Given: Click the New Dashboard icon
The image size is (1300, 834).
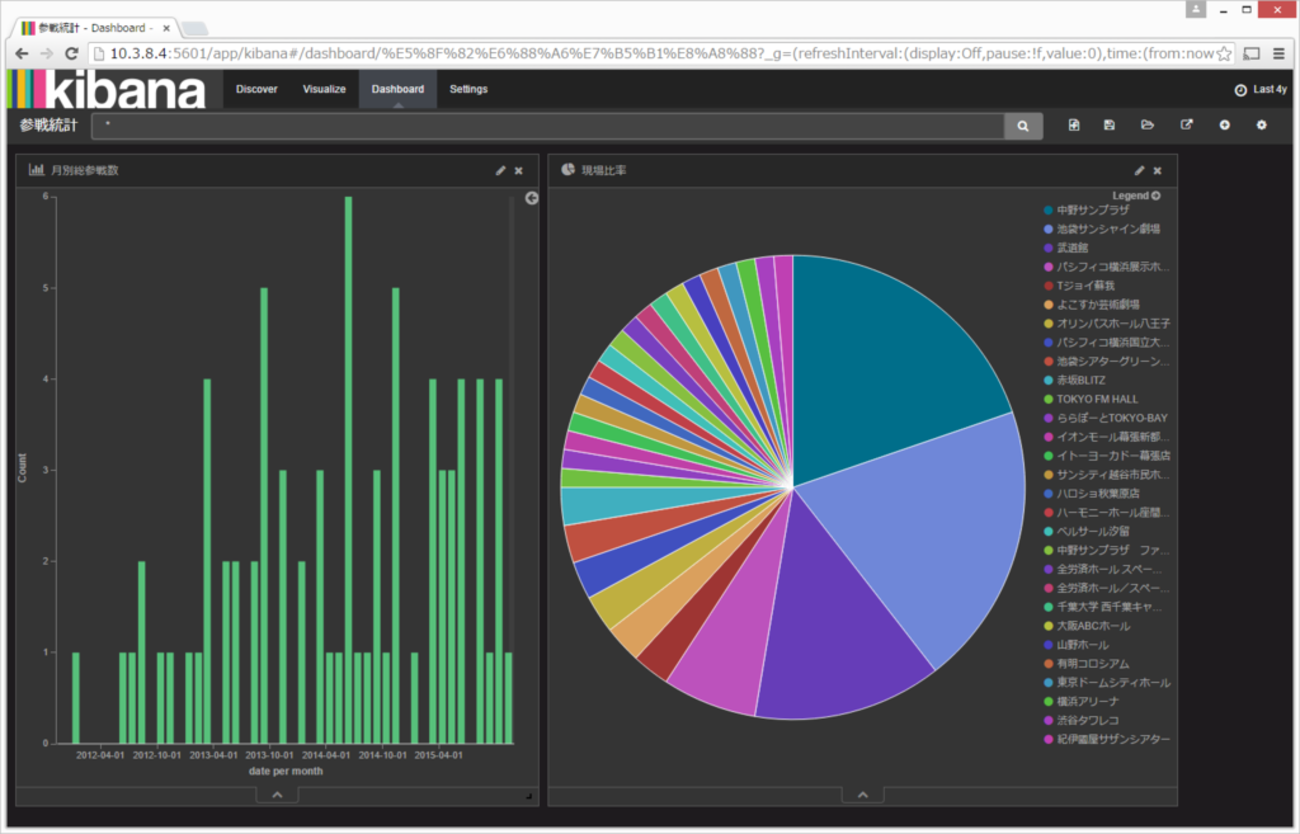Looking at the screenshot, I should click(x=1073, y=125).
